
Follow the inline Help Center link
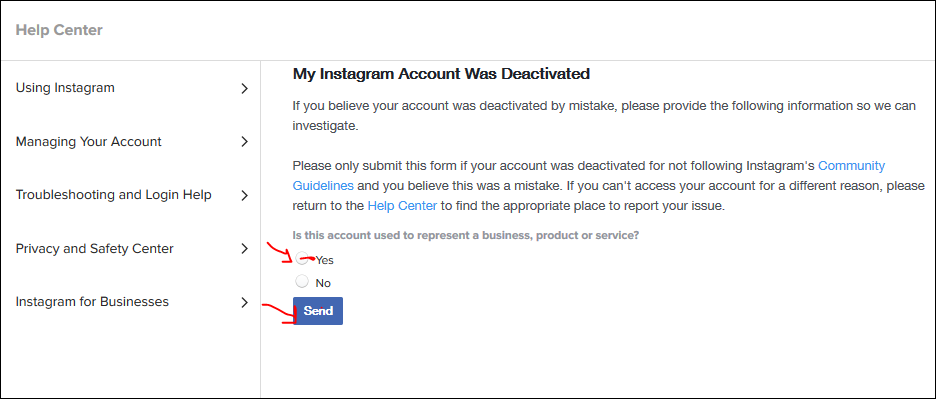tap(402, 206)
